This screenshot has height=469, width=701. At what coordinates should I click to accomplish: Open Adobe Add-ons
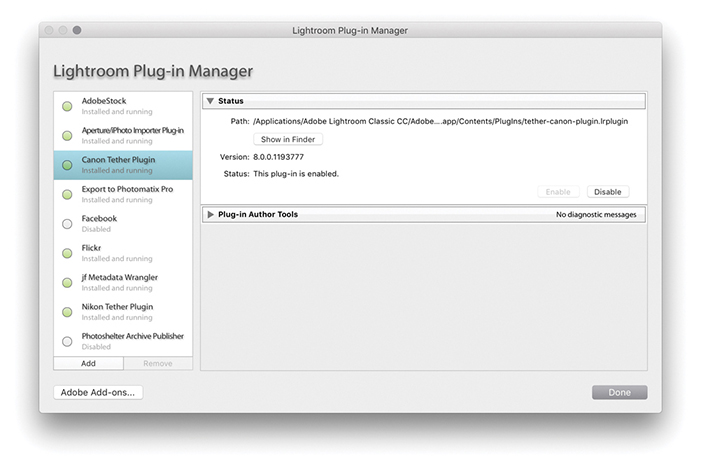pos(98,392)
